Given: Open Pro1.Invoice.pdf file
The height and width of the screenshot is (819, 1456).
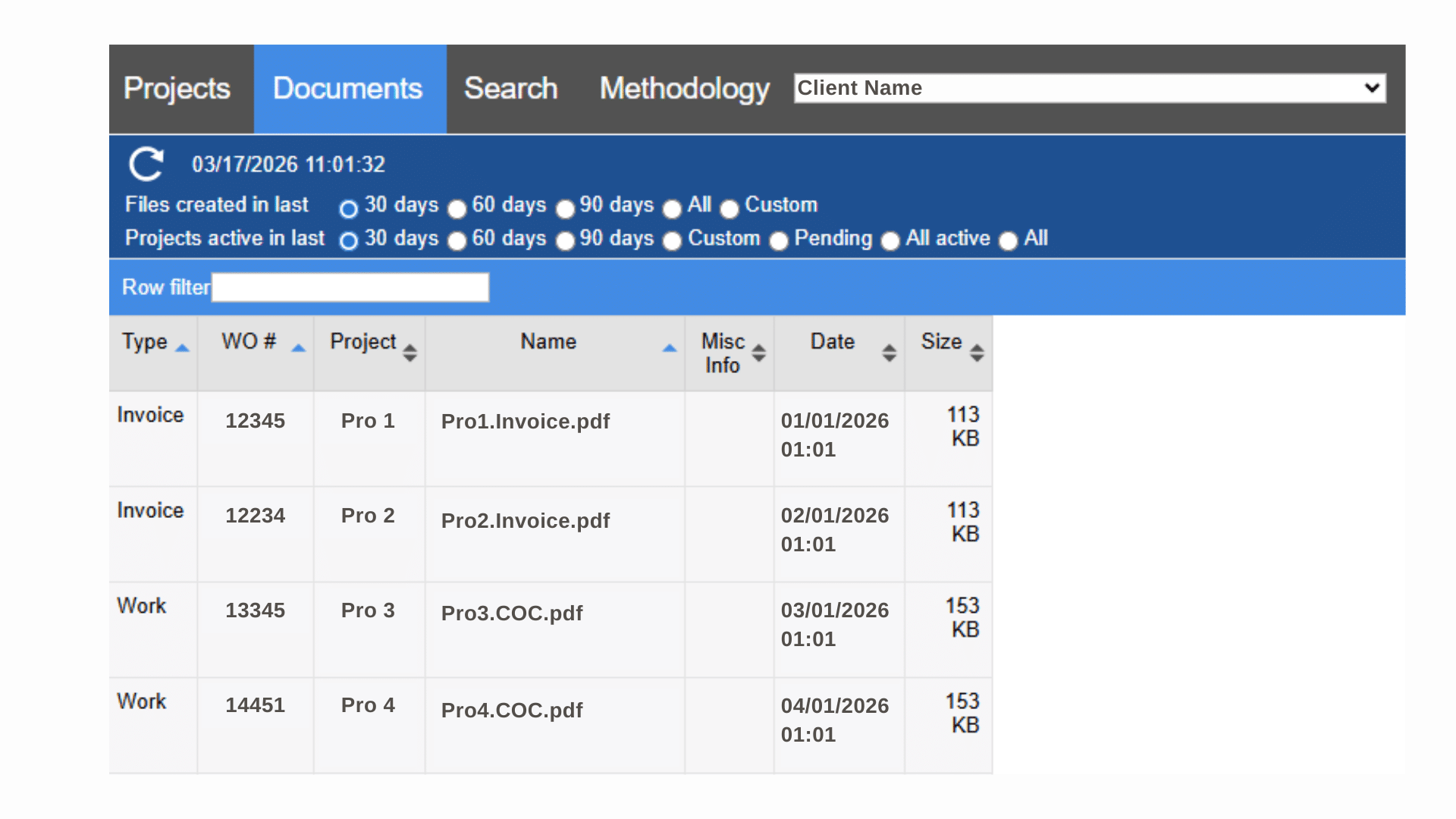Looking at the screenshot, I should (526, 422).
